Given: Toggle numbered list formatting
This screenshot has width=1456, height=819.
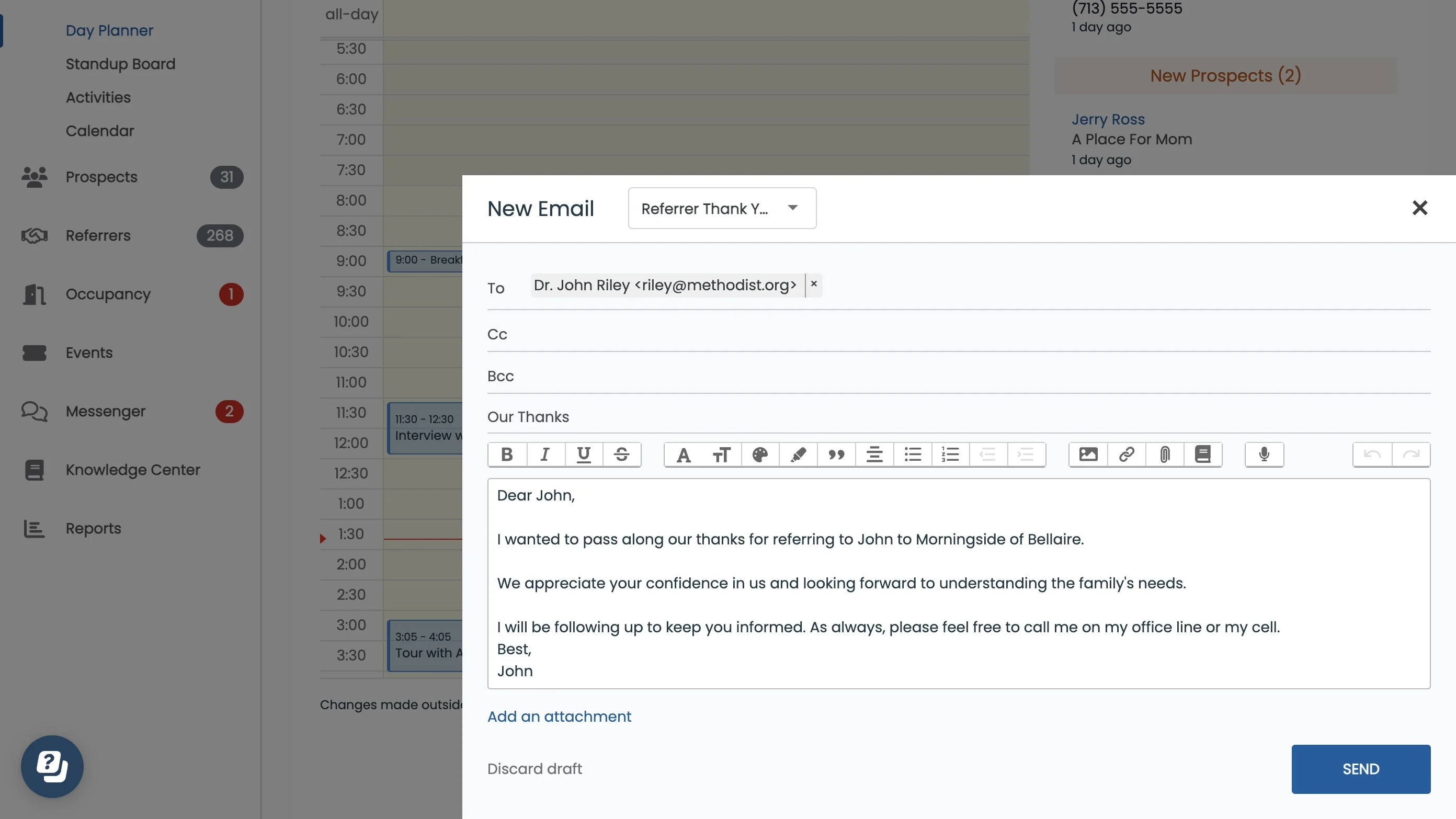Looking at the screenshot, I should (950, 454).
